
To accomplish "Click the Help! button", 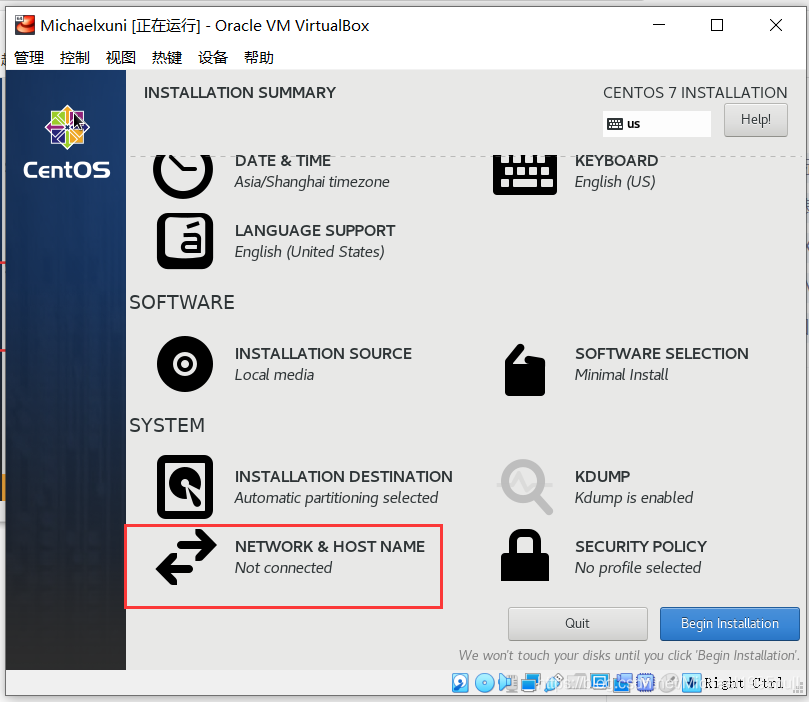I will (755, 120).
